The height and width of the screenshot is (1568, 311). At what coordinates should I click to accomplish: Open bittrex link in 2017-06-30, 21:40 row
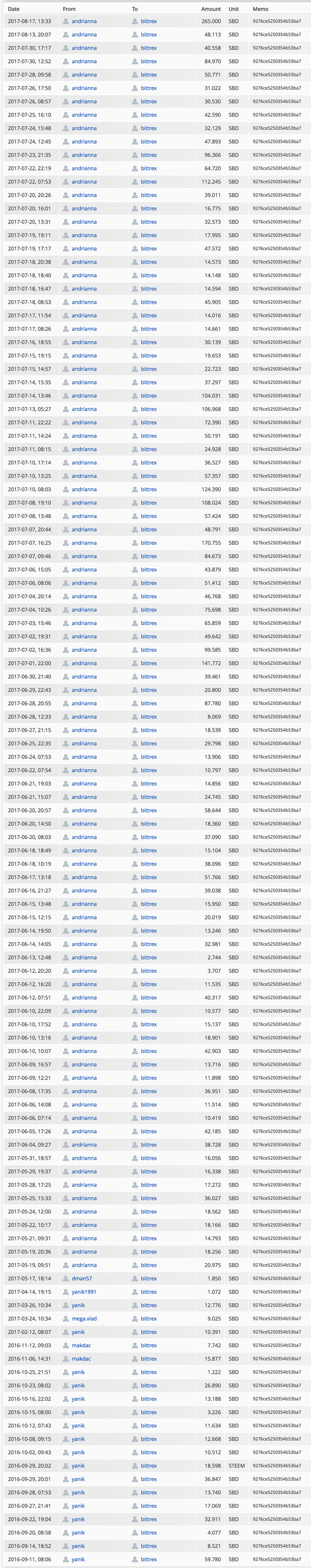(149, 677)
